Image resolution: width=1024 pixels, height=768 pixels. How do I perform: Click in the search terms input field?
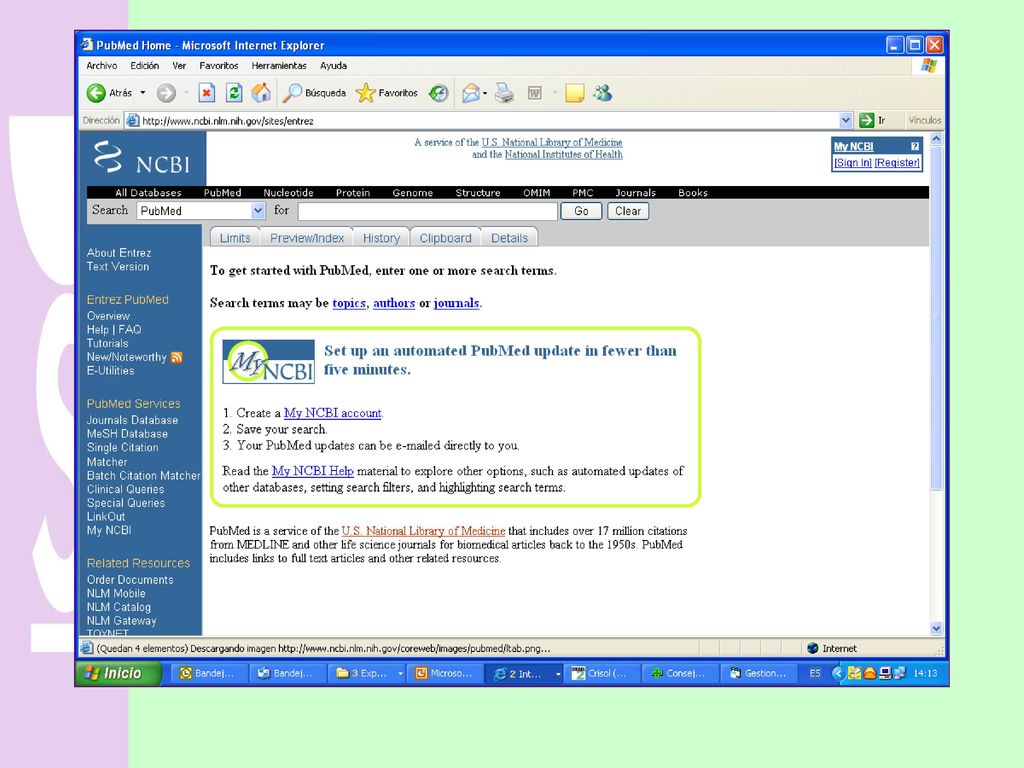coord(428,211)
